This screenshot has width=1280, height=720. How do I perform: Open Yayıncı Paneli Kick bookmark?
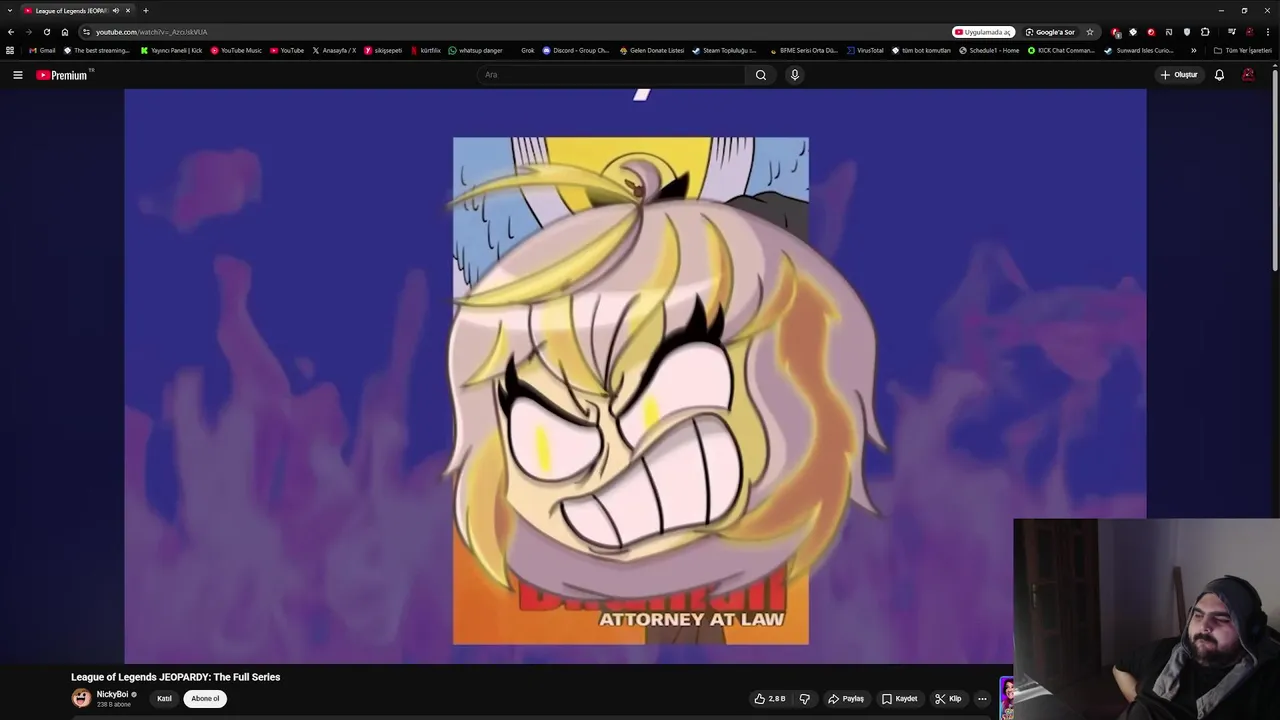[171, 50]
